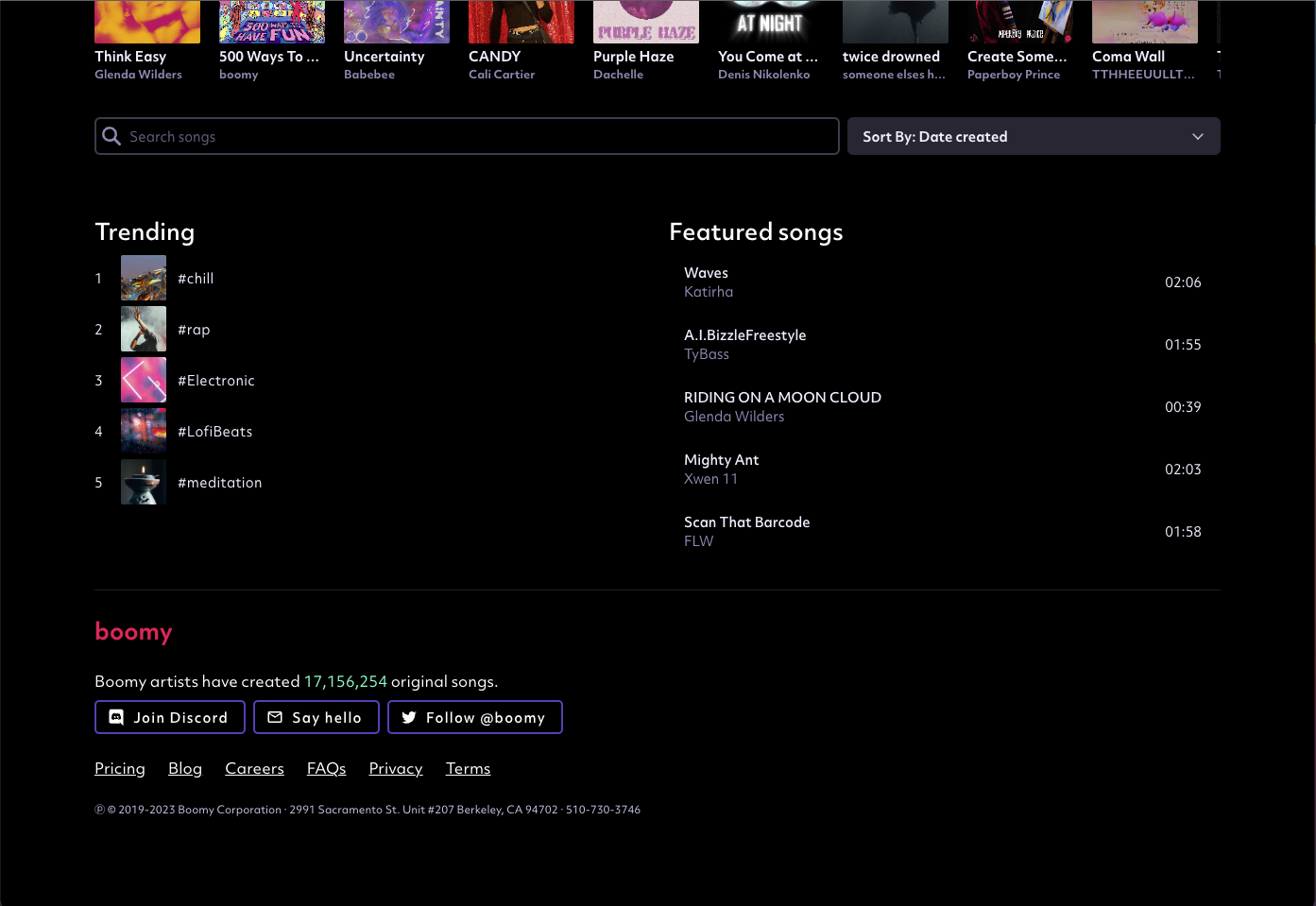Open the Purple Haze album cover
Image resolution: width=1316 pixels, height=906 pixels.
(645, 22)
